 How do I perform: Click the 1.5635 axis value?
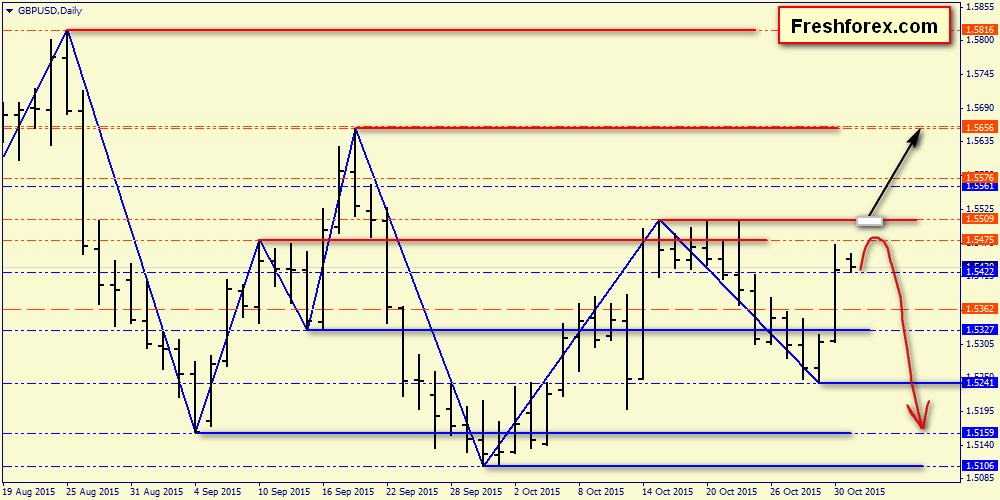pyautogui.click(x=980, y=142)
